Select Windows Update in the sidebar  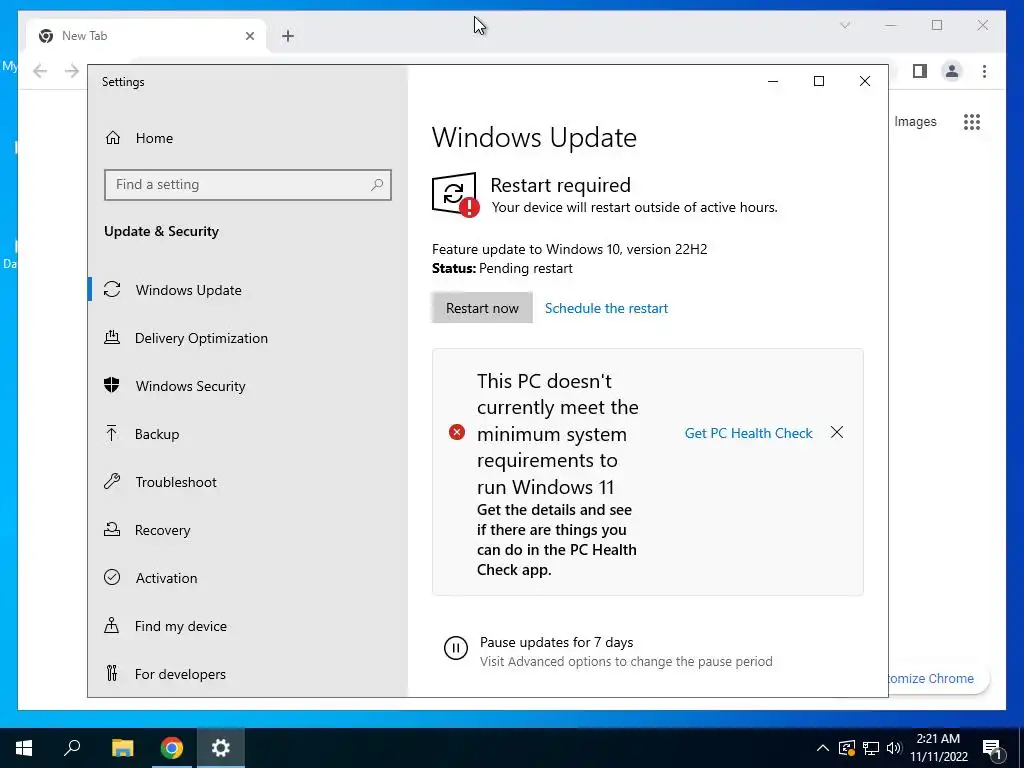pyautogui.click(x=188, y=290)
